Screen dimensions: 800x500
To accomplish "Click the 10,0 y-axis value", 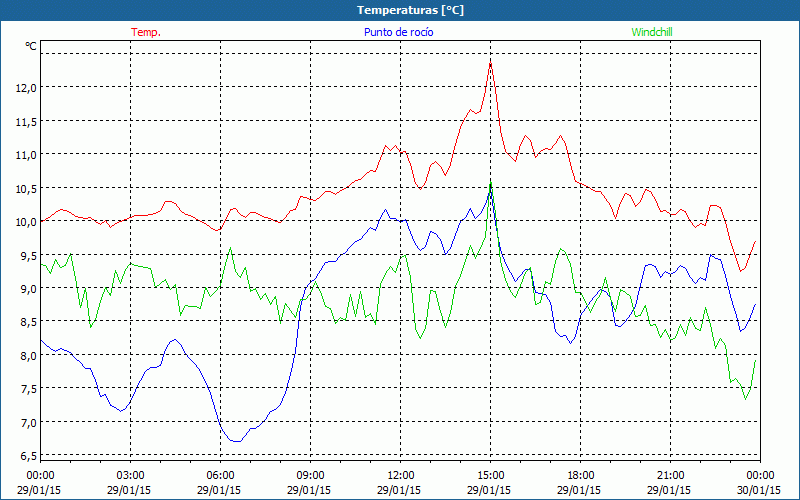I will coord(27,221).
